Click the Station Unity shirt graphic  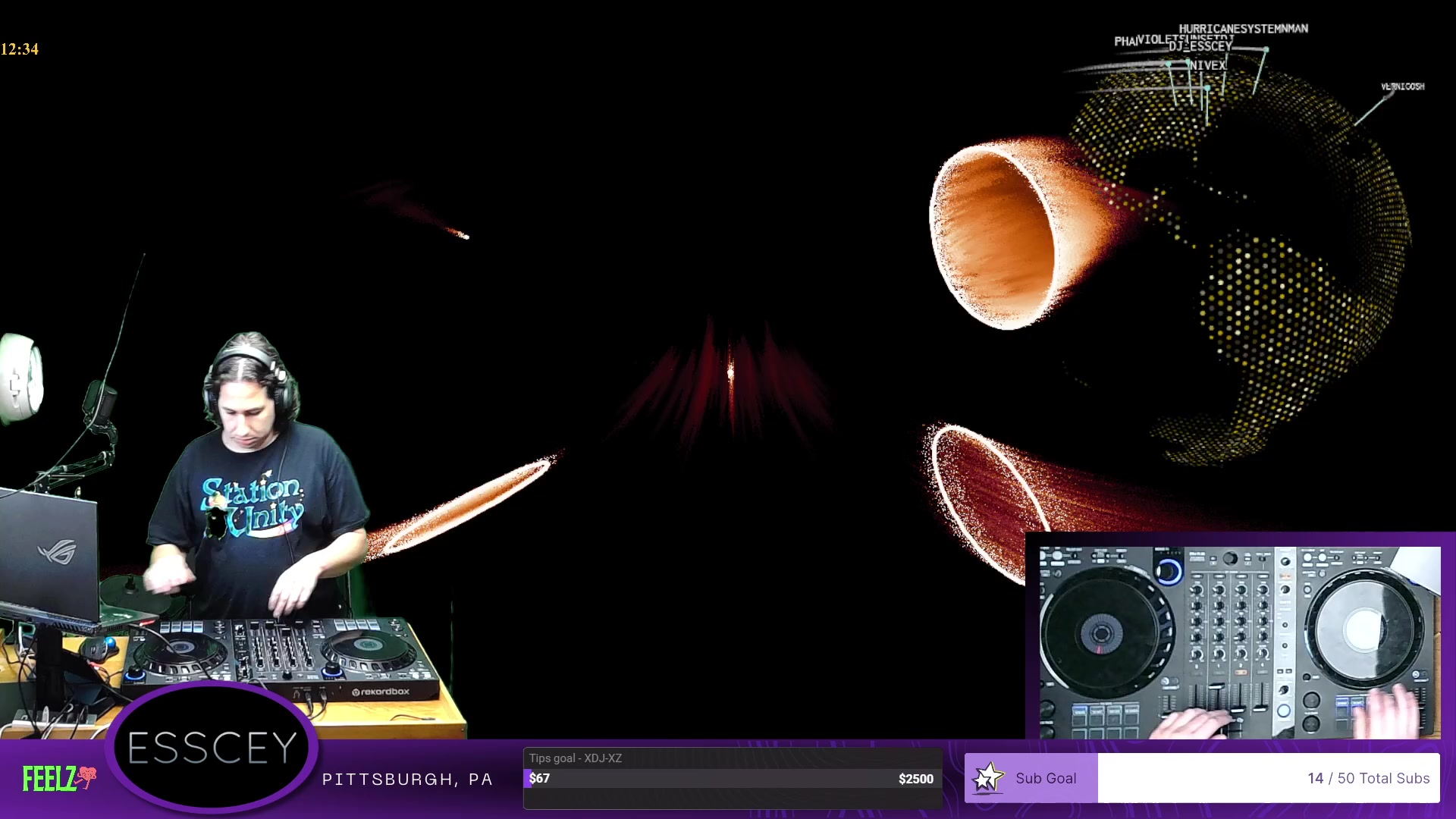(x=253, y=507)
